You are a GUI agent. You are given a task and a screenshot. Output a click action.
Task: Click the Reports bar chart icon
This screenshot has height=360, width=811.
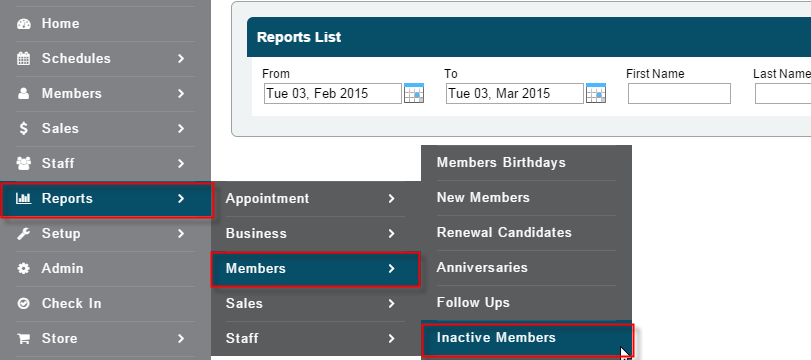(x=24, y=198)
